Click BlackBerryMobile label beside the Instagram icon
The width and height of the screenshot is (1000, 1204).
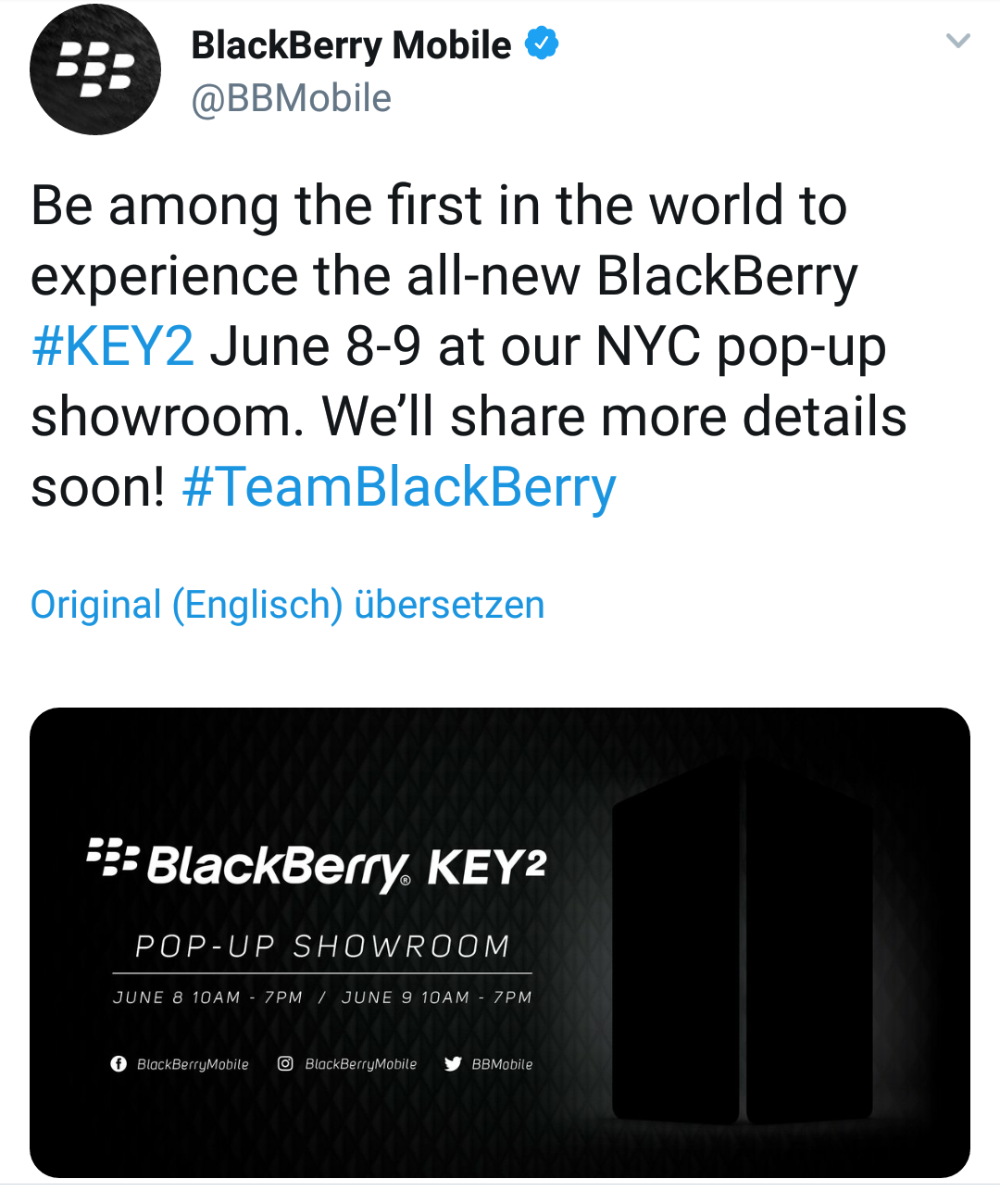tap(361, 1064)
